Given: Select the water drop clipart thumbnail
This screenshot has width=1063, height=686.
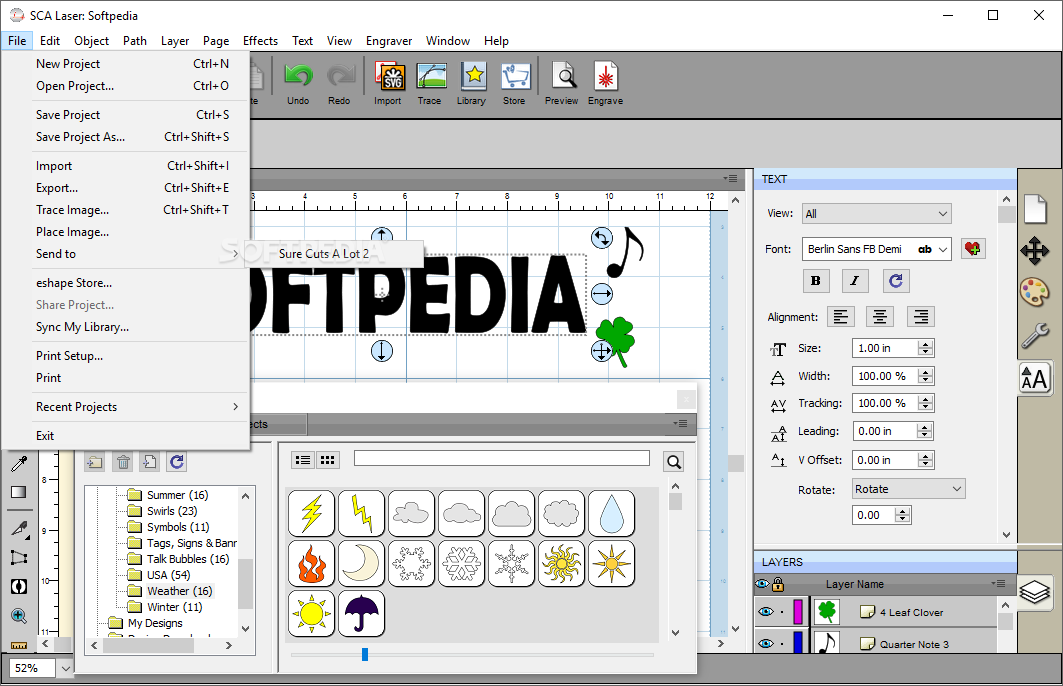Looking at the screenshot, I should coord(611,514).
